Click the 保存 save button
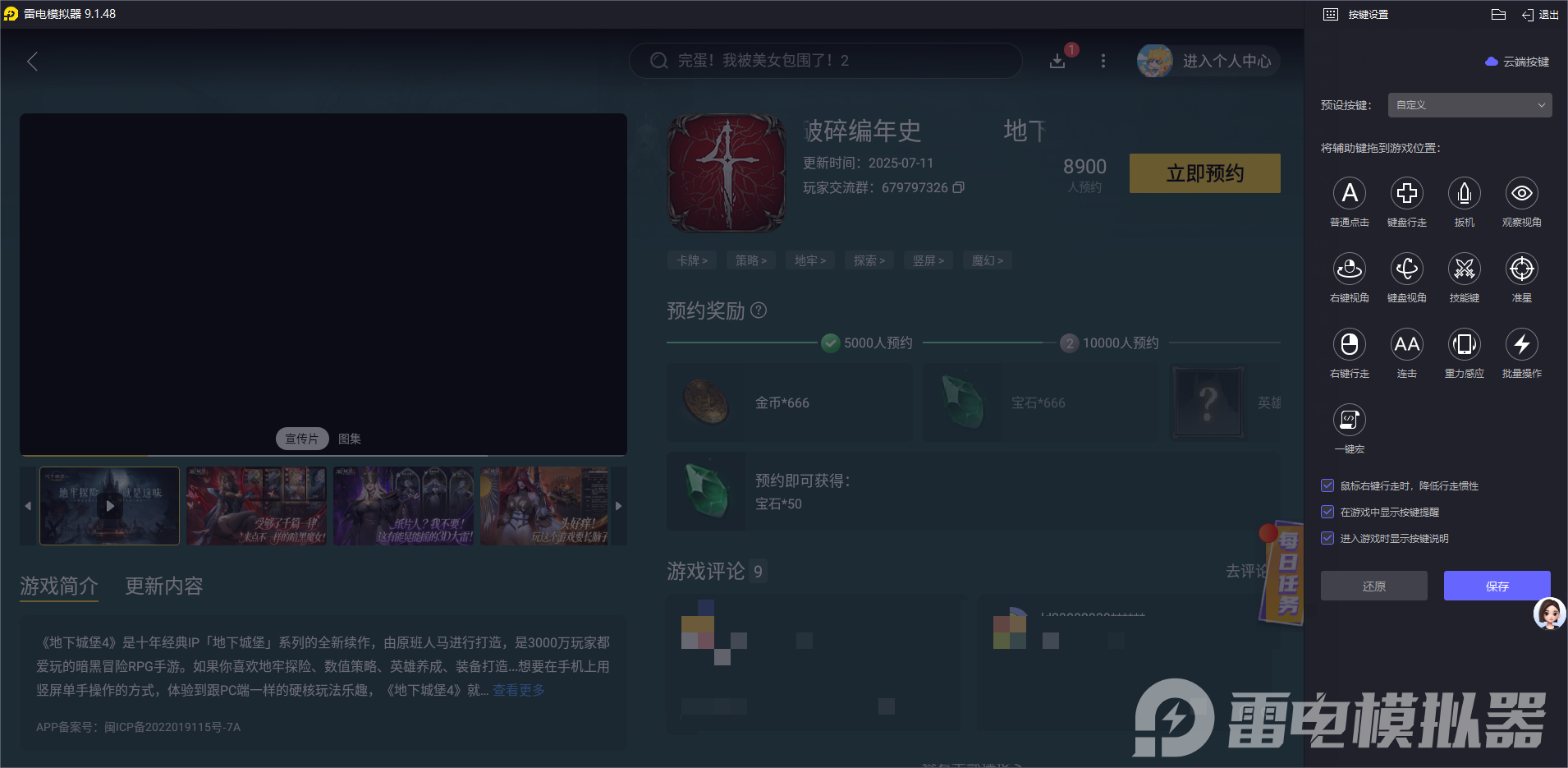 [x=1497, y=586]
